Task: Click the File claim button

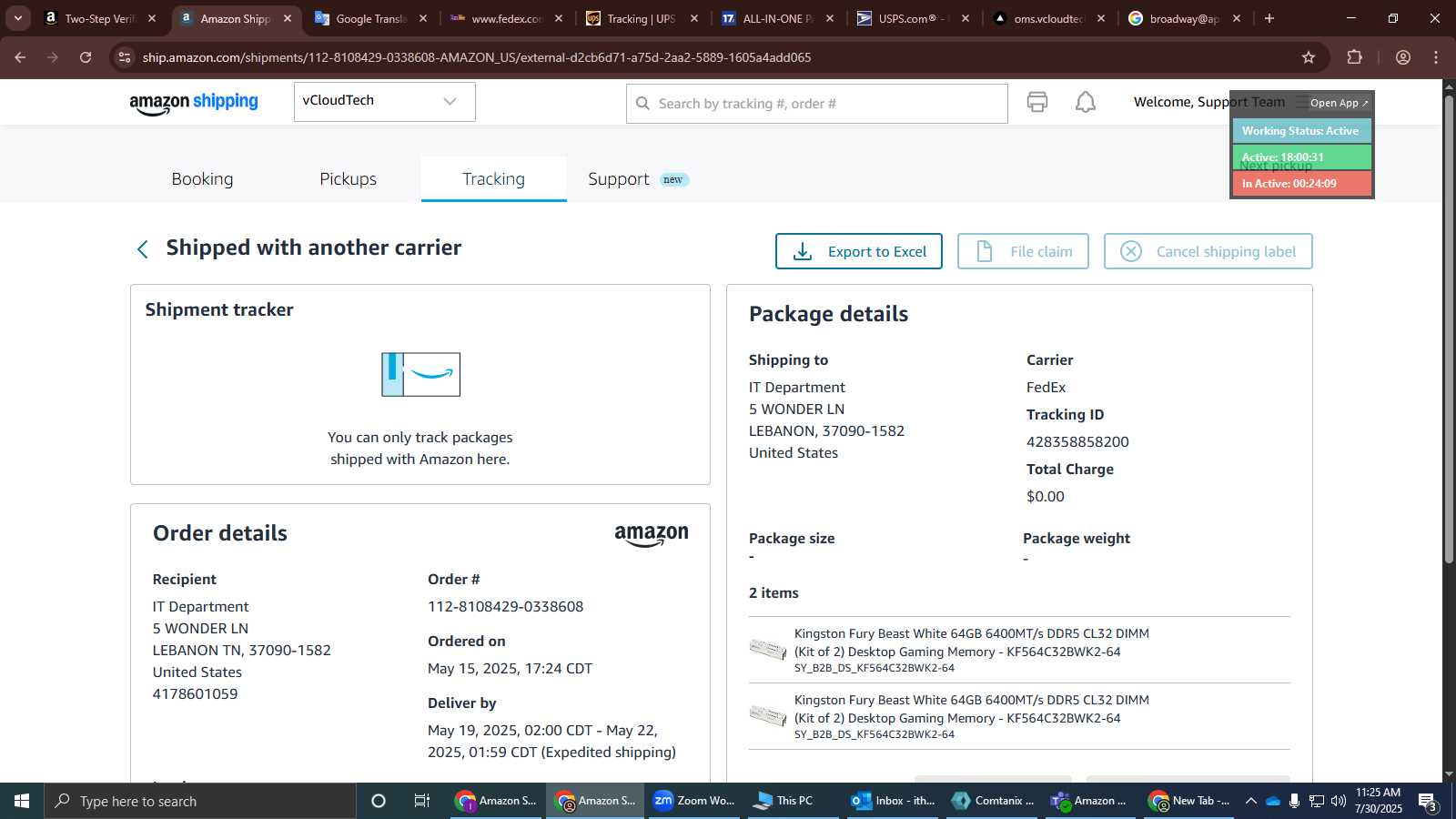Action: click(1023, 251)
